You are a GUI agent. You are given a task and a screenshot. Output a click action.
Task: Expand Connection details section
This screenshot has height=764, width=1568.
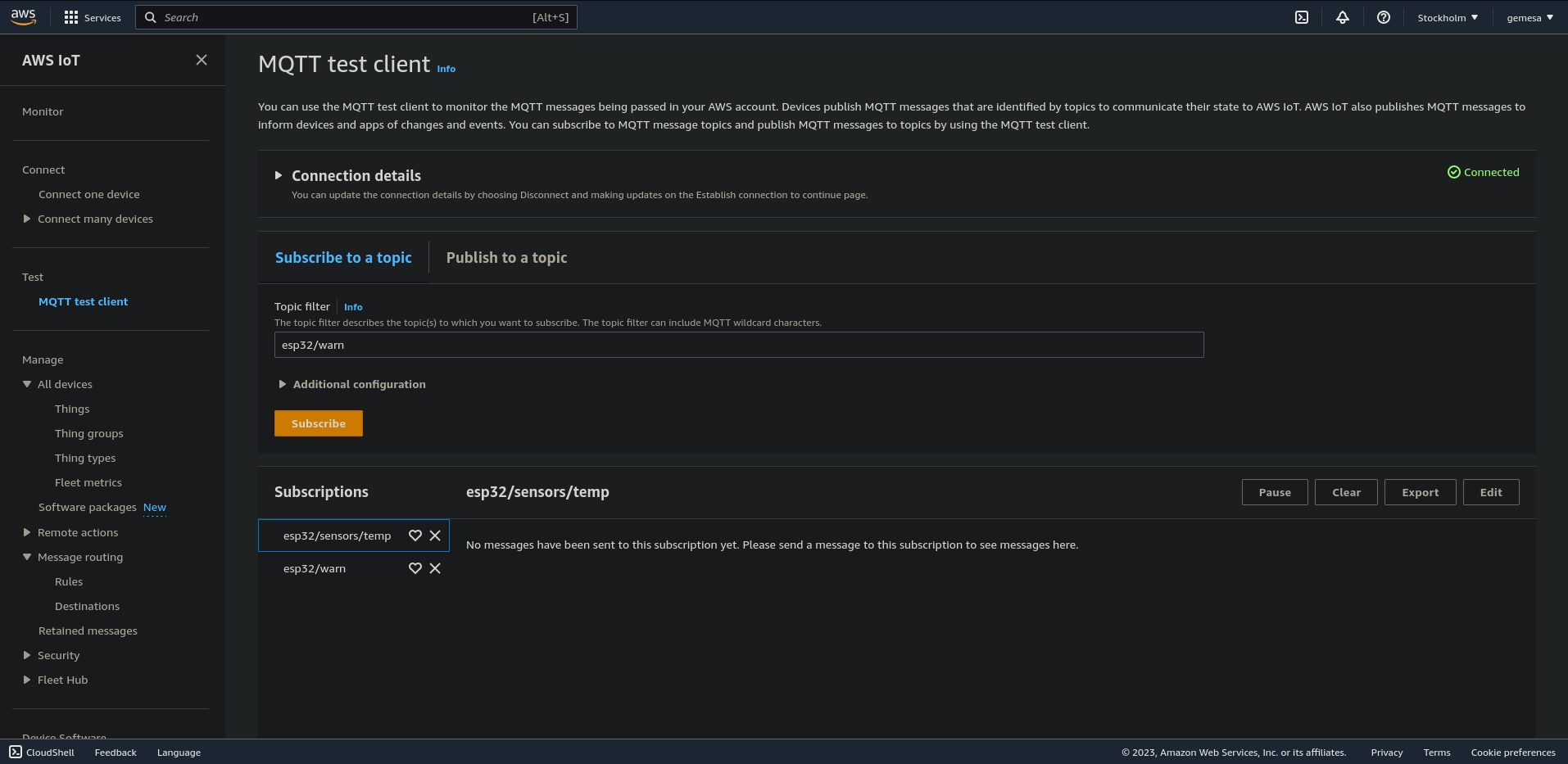(x=279, y=175)
